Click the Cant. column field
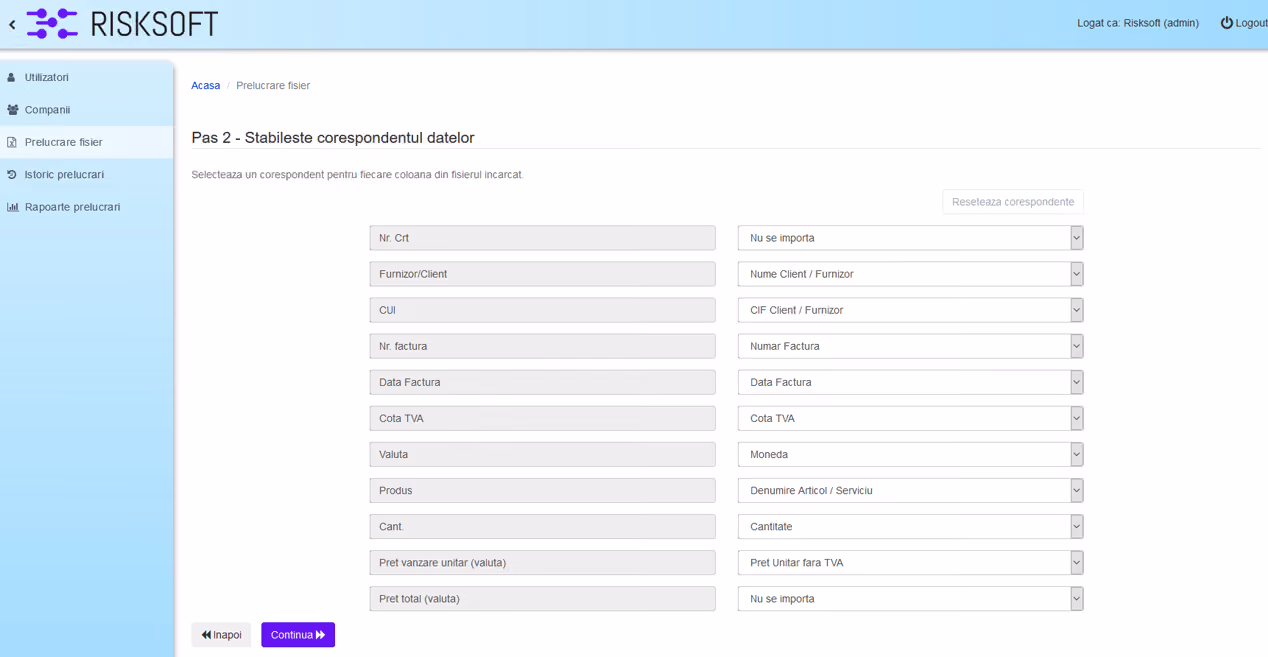This screenshot has width=1268, height=657. (542, 526)
